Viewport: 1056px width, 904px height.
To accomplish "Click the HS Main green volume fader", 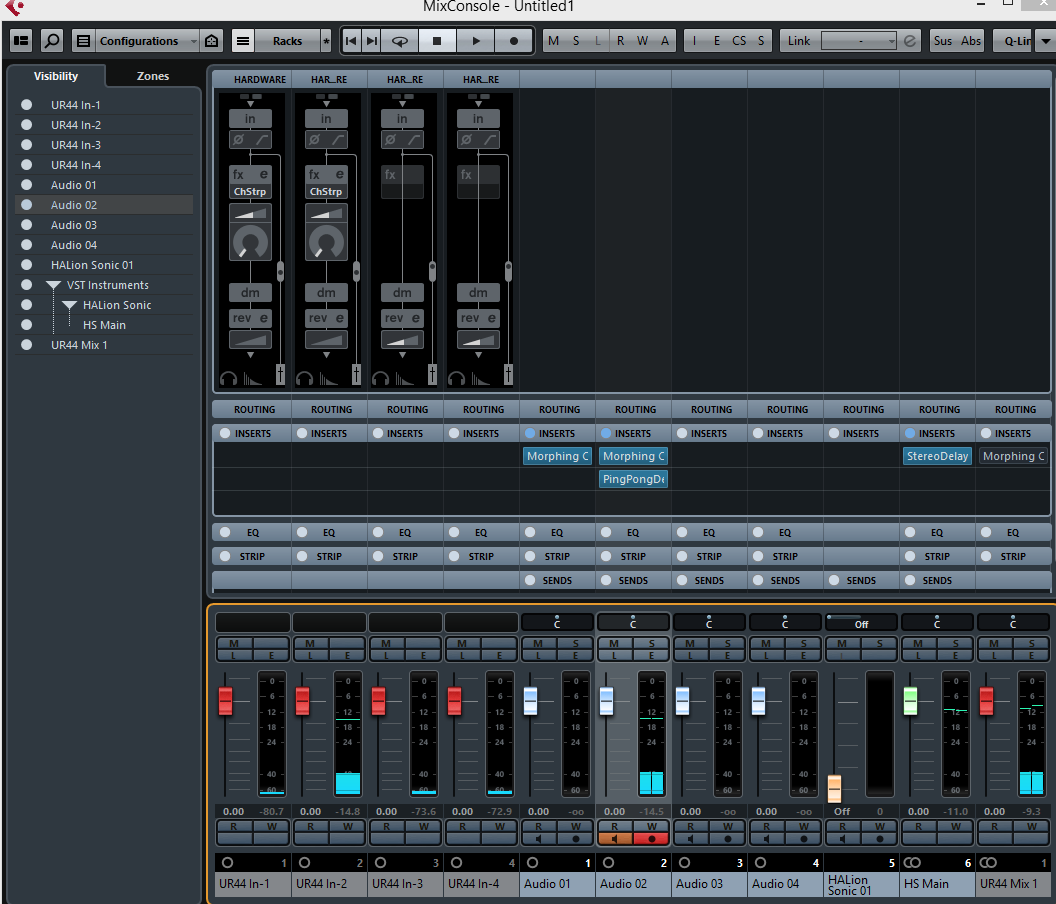I will (910, 701).
